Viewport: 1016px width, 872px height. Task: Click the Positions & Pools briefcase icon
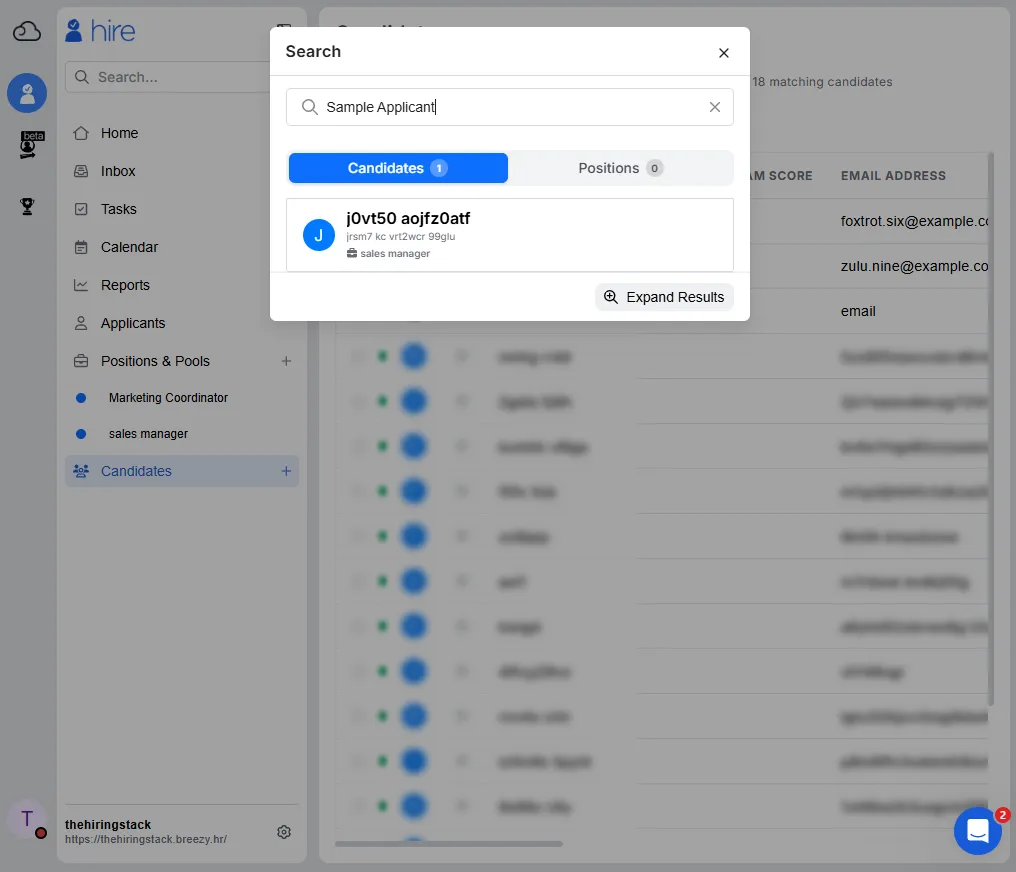81,361
